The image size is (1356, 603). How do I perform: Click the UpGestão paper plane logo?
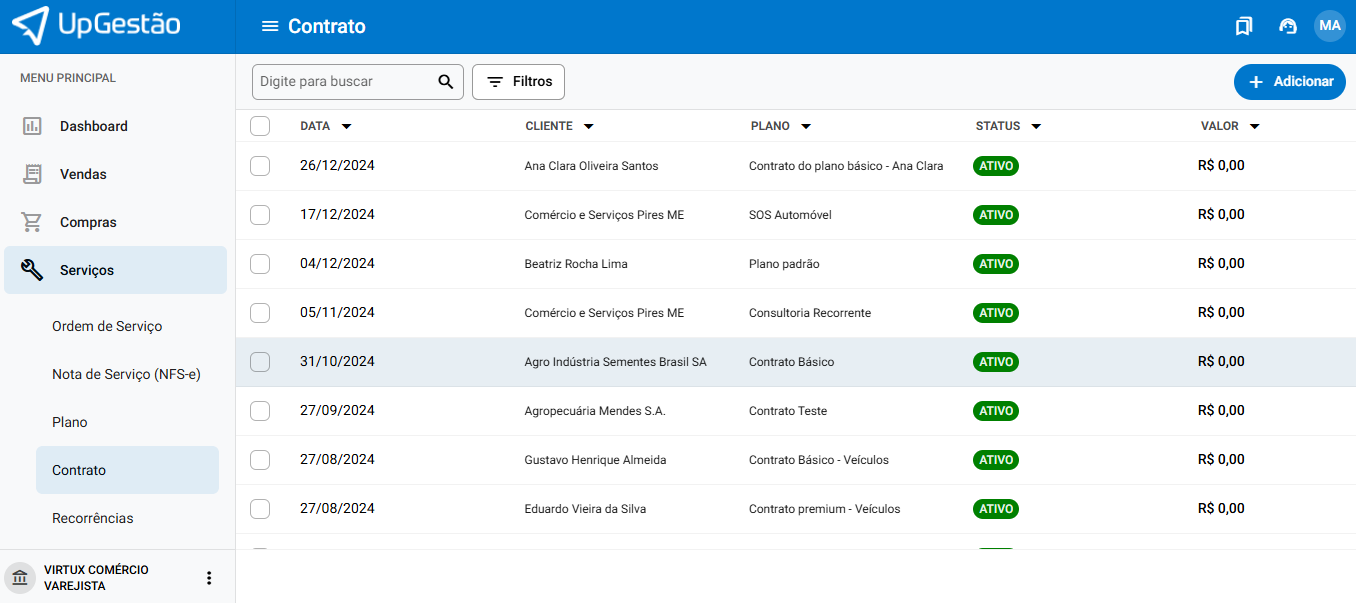click(30, 25)
